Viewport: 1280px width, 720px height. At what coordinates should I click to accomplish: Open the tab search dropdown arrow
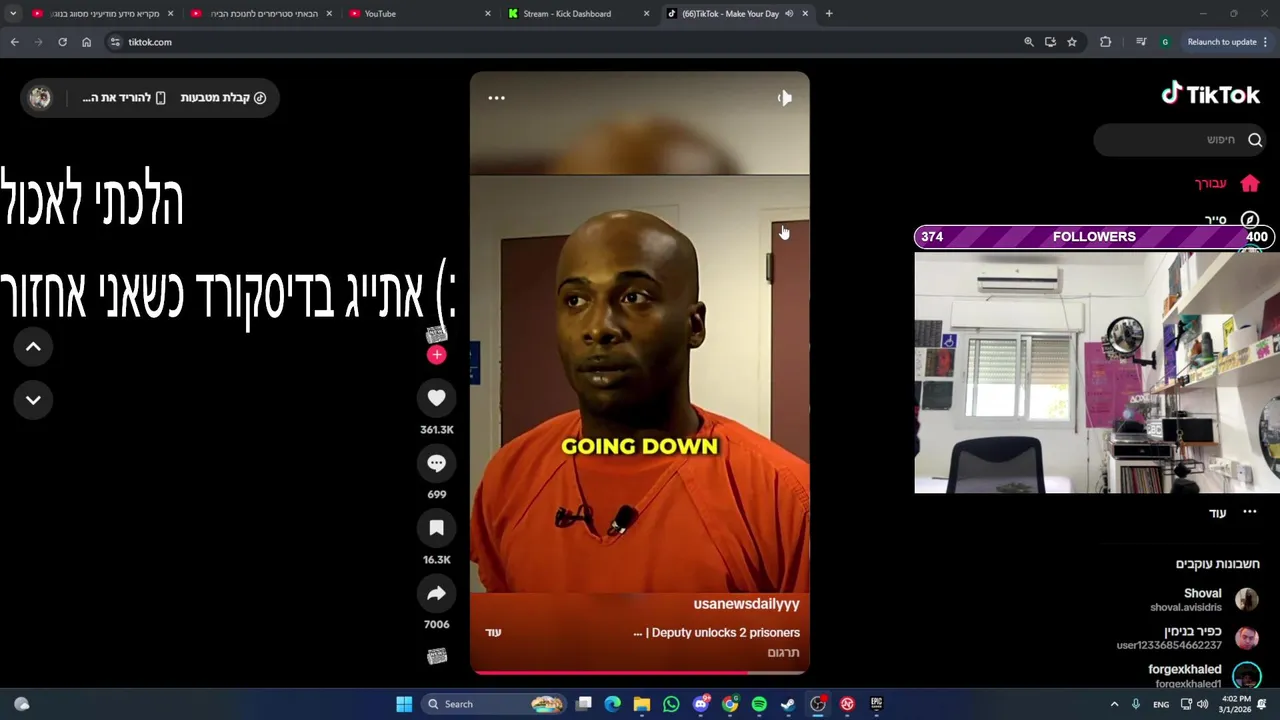tap(13, 14)
